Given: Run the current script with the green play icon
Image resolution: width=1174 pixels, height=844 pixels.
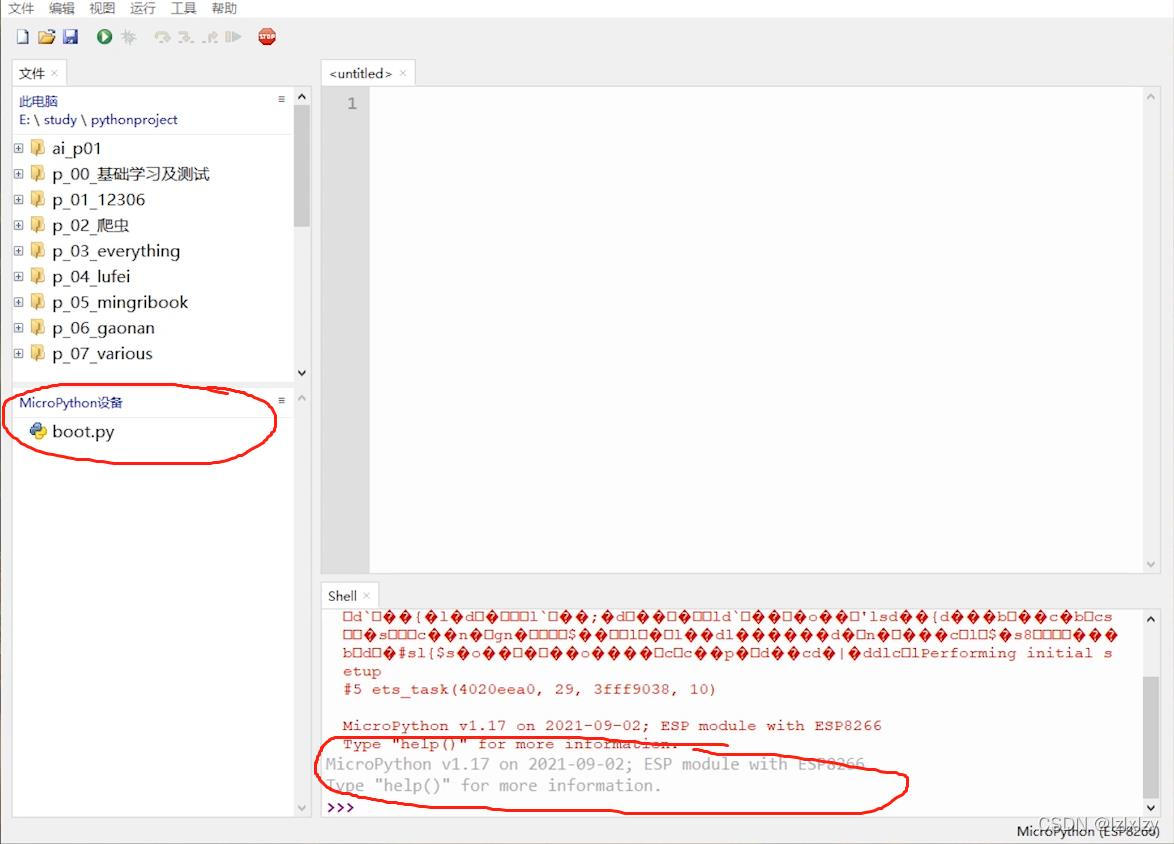Looking at the screenshot, I should click(x=104, y=37).
